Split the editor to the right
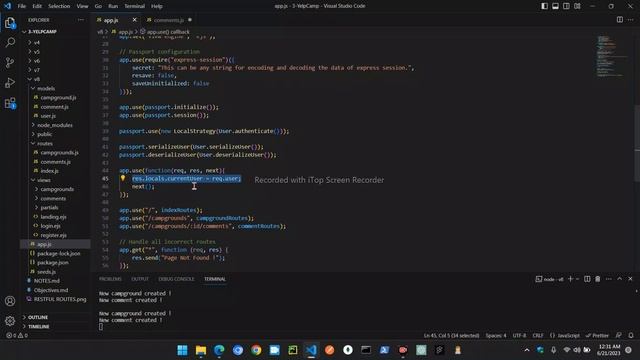This screenshot has width=640, height=360. (x=620, y=20)
